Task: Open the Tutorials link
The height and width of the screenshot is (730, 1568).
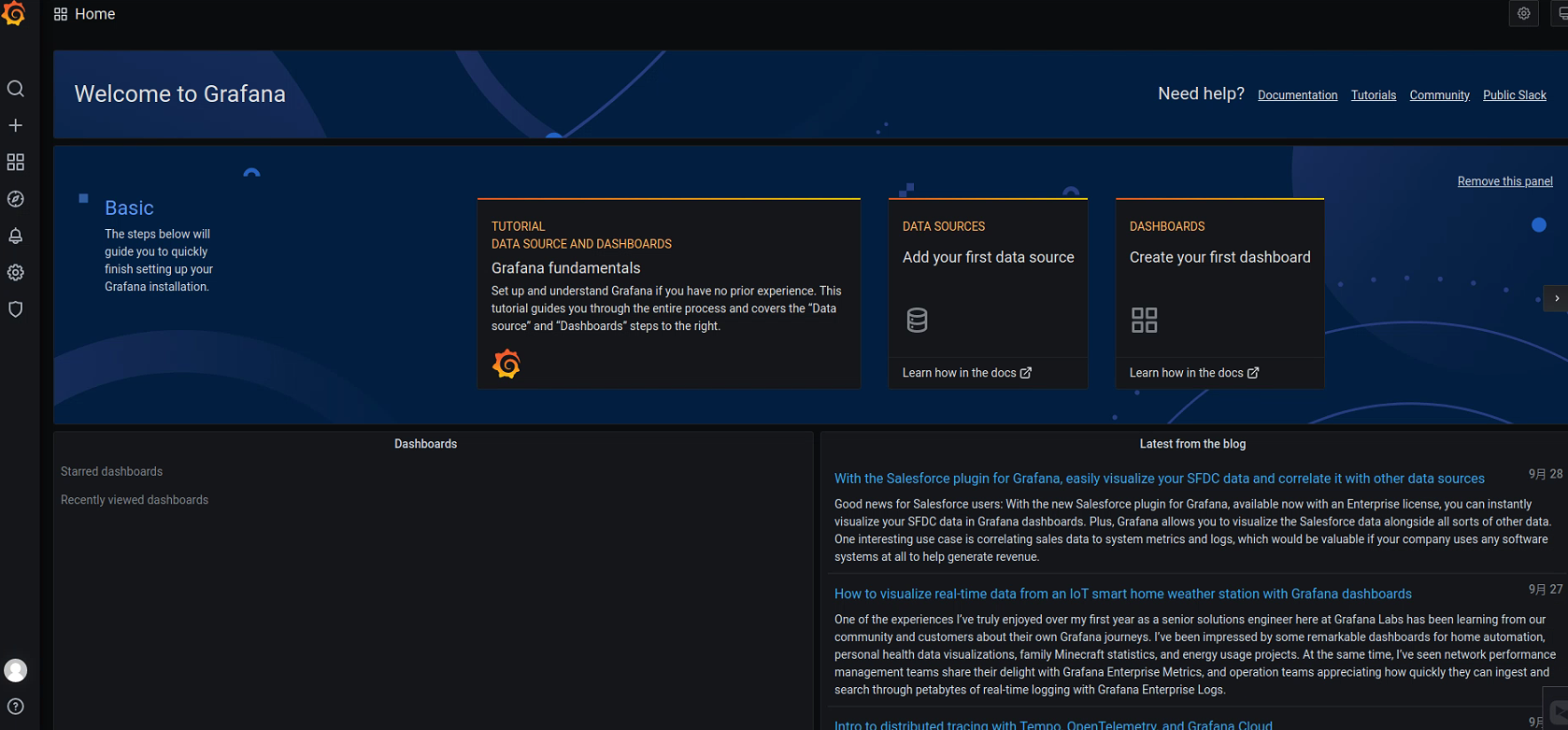Action: [1374, 95]
